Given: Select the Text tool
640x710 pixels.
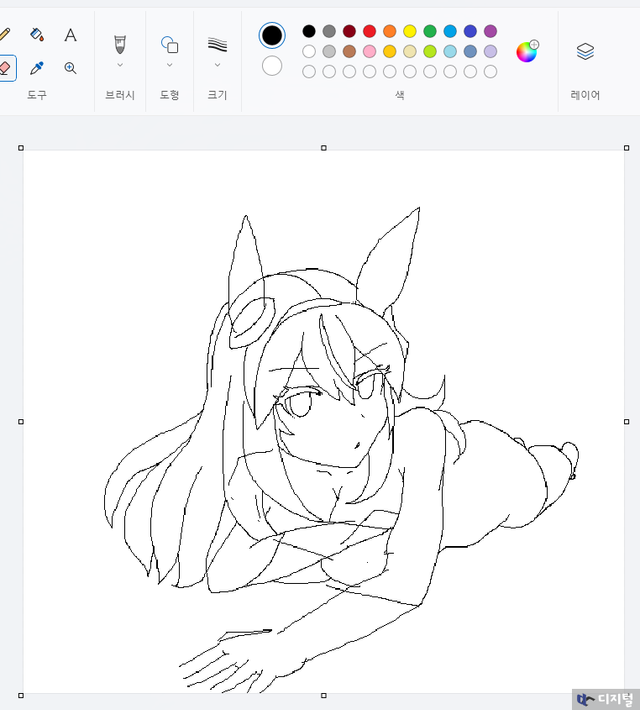Looking at the screenshot, I should click(70, 35).
